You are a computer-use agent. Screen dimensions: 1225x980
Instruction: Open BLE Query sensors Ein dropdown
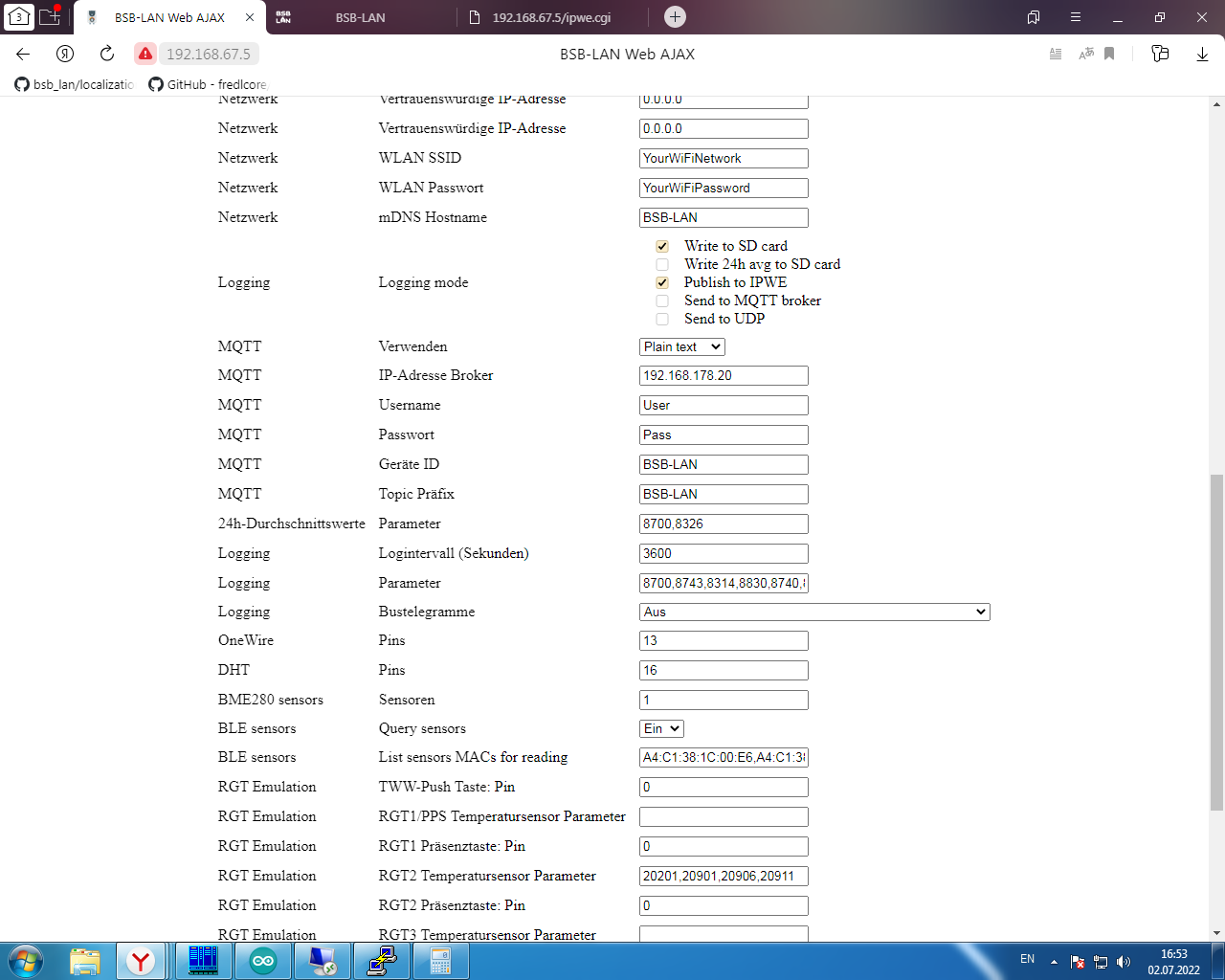(661, 728)
